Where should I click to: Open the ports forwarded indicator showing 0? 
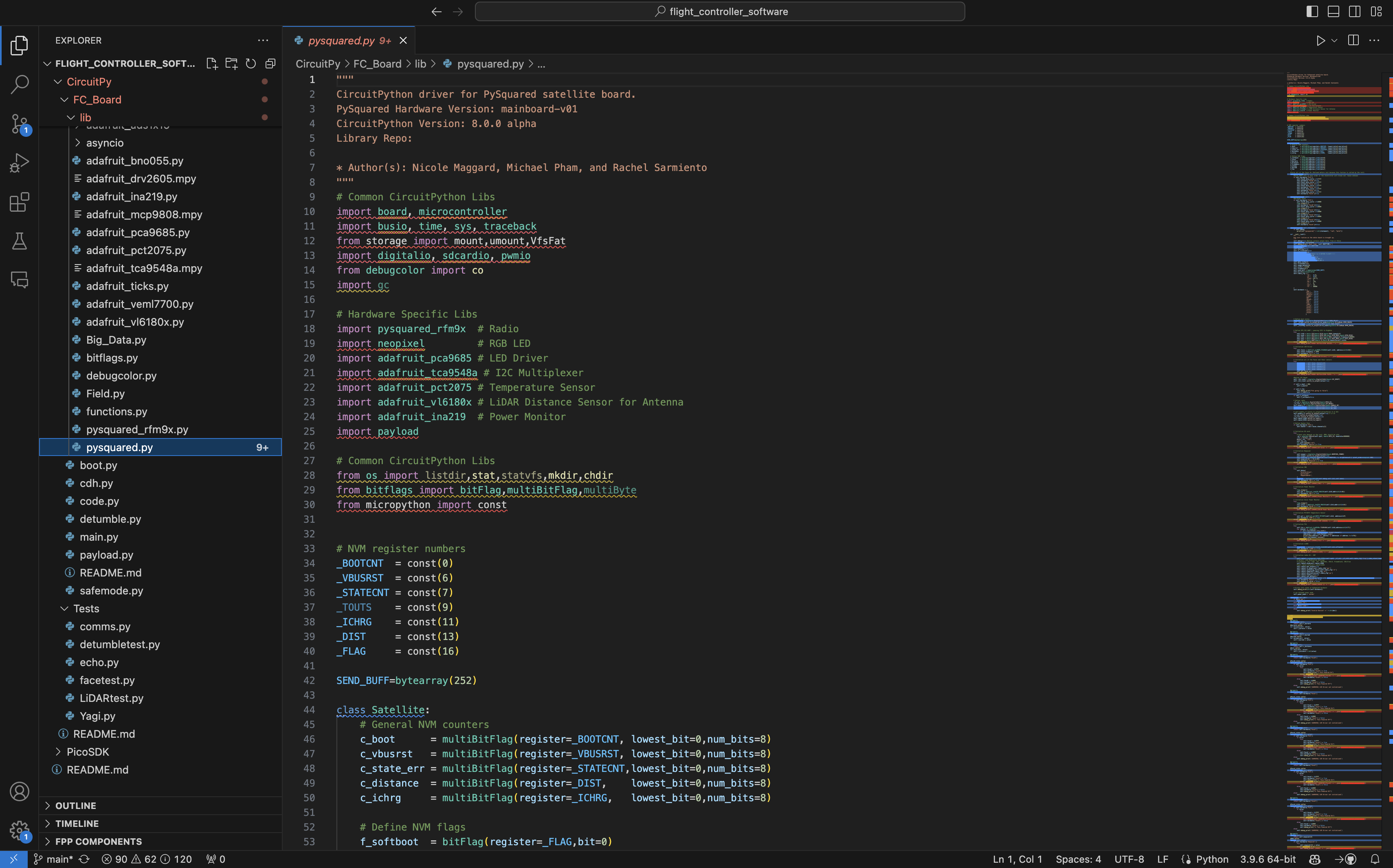216,859
